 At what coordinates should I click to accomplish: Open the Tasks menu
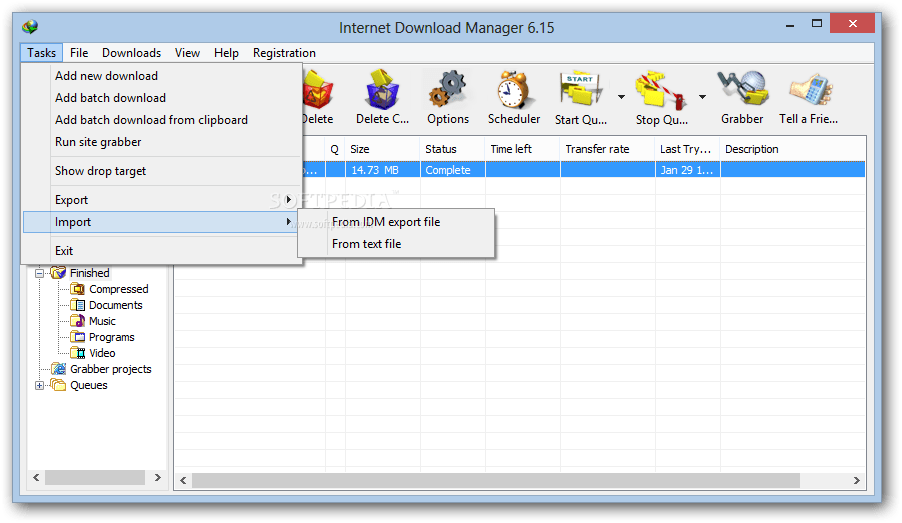[x=41, y=53]
